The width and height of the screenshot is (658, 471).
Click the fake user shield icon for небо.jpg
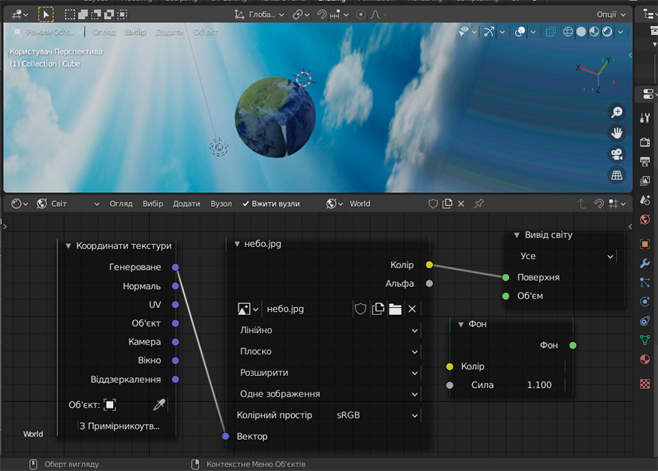point(360,309)
